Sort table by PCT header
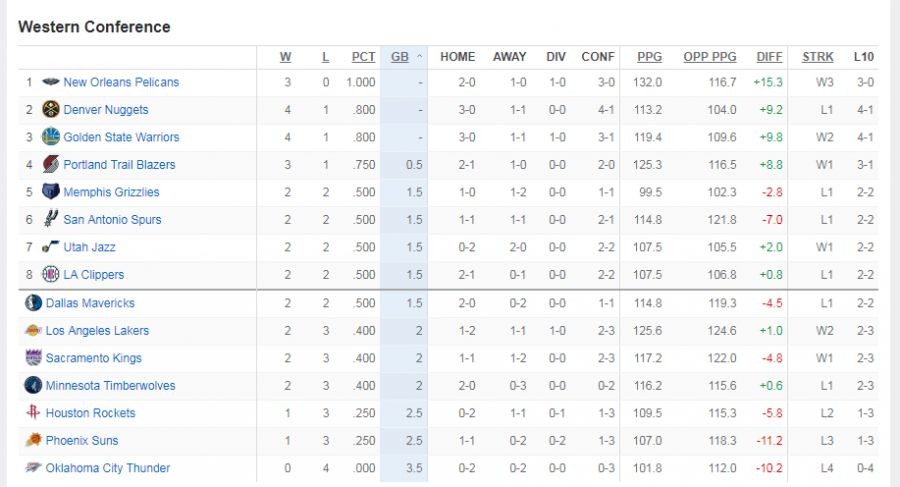The image size is (900, 487). coord(363,57)
